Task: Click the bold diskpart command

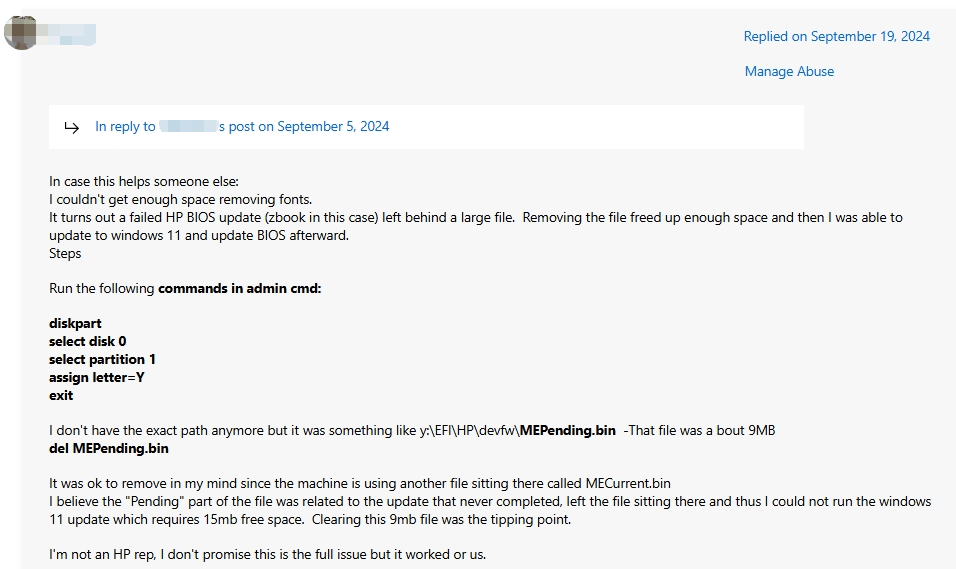Action: point(75,323)
